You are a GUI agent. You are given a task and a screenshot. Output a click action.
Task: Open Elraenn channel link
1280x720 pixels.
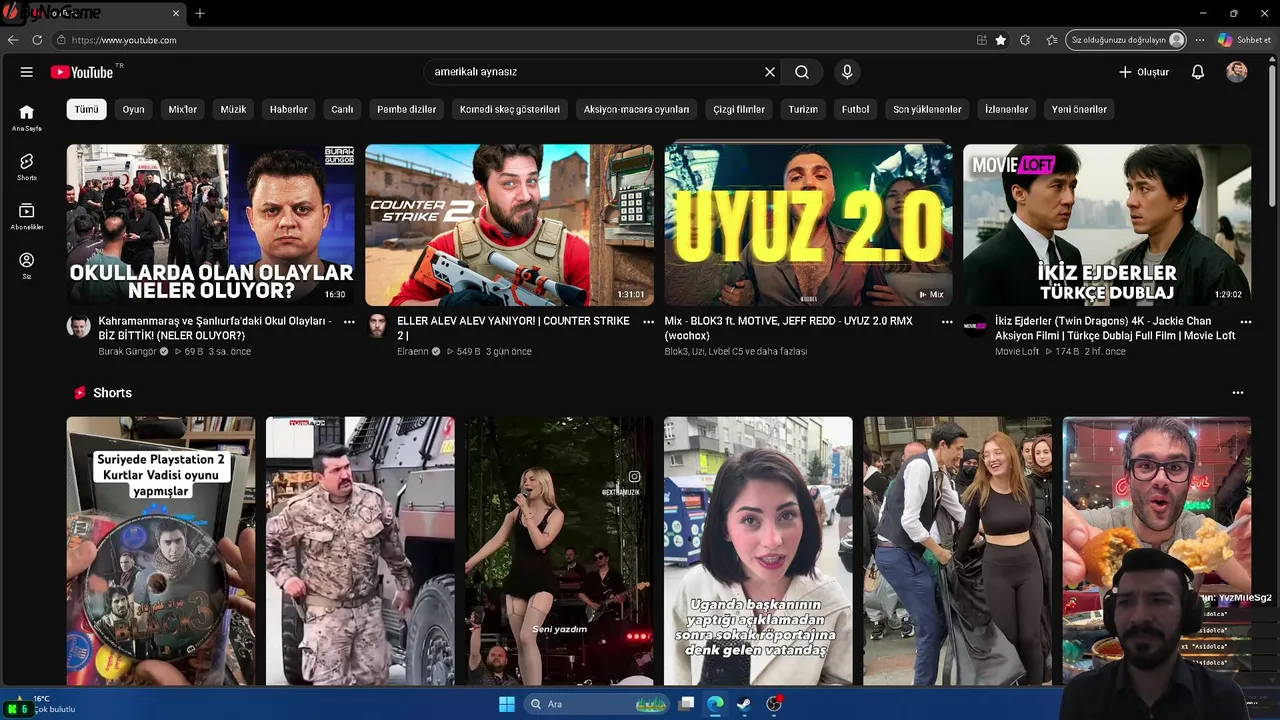412,352
